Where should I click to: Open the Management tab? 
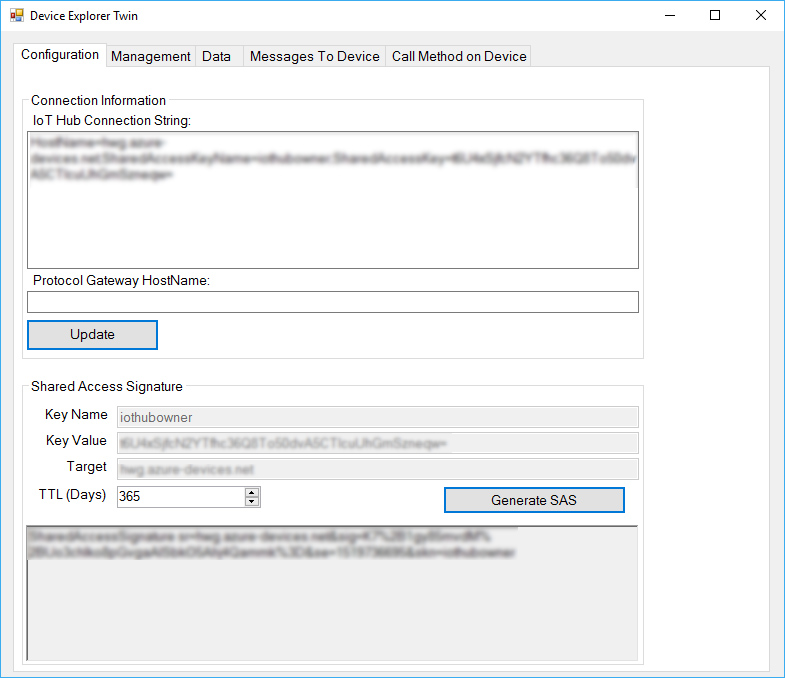click(151, 57)
